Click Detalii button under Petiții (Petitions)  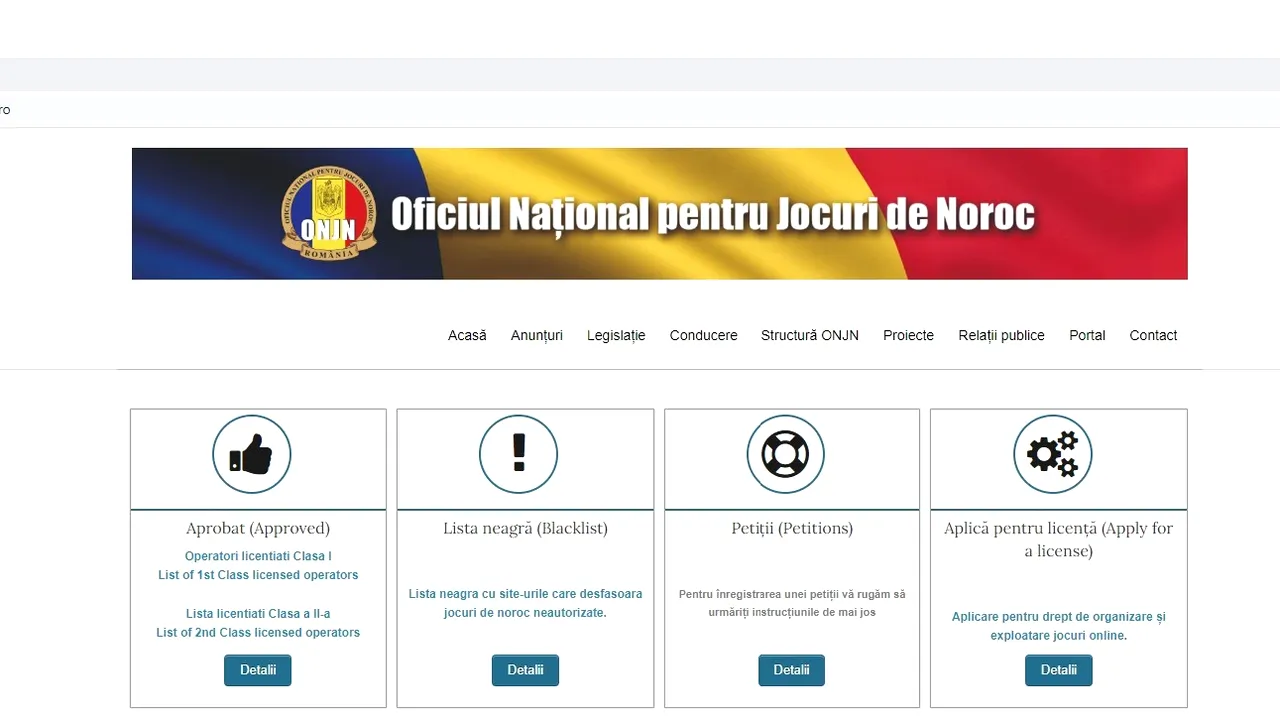click(x=791, y=670)
